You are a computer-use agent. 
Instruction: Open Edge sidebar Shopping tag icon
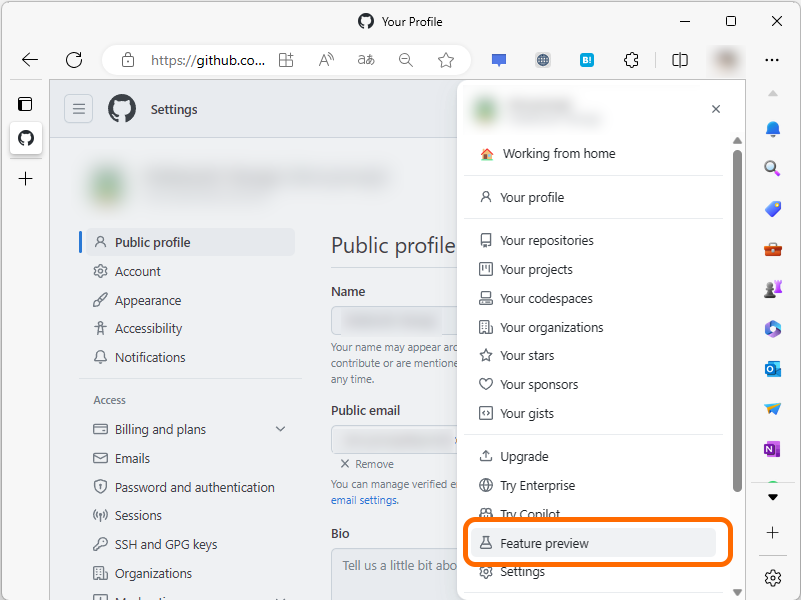pyautogui.click(x=773, y=209)
